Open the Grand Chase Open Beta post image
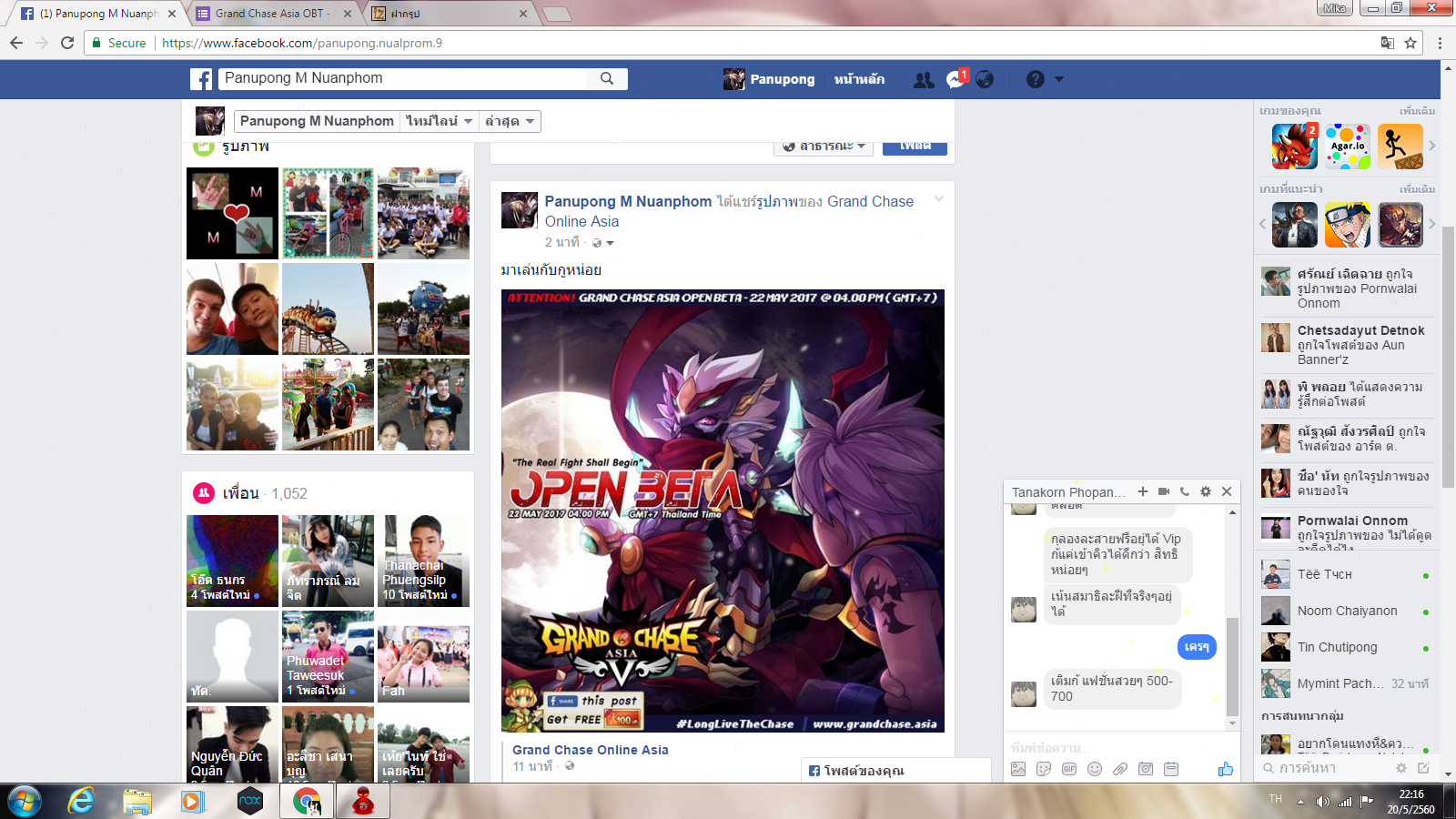Viewport: 1456px width, 819px height. click(x=723, y=511)
